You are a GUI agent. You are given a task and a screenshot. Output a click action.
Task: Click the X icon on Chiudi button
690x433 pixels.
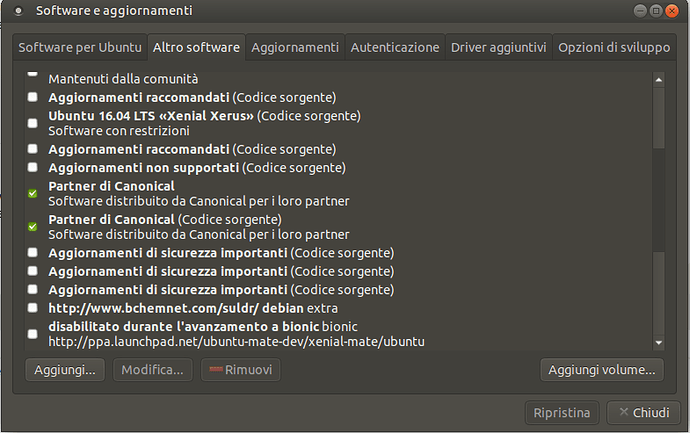pos(623,412)
